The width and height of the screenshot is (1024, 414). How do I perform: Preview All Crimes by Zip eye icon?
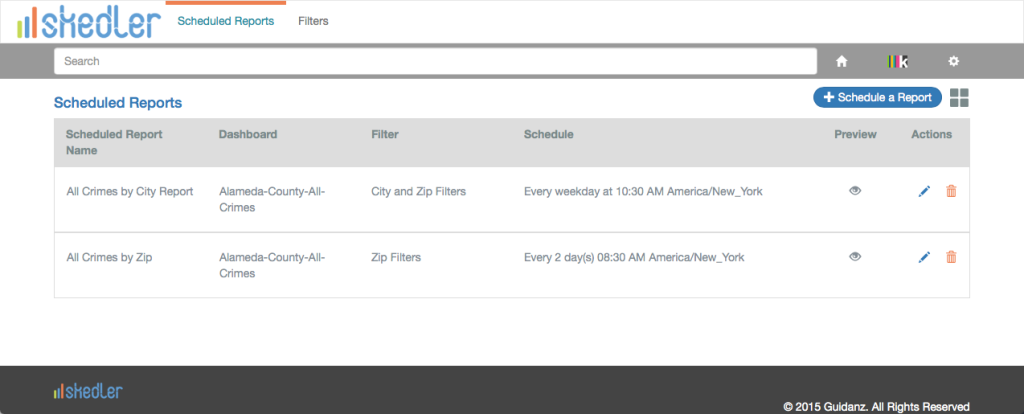(855, 257)
